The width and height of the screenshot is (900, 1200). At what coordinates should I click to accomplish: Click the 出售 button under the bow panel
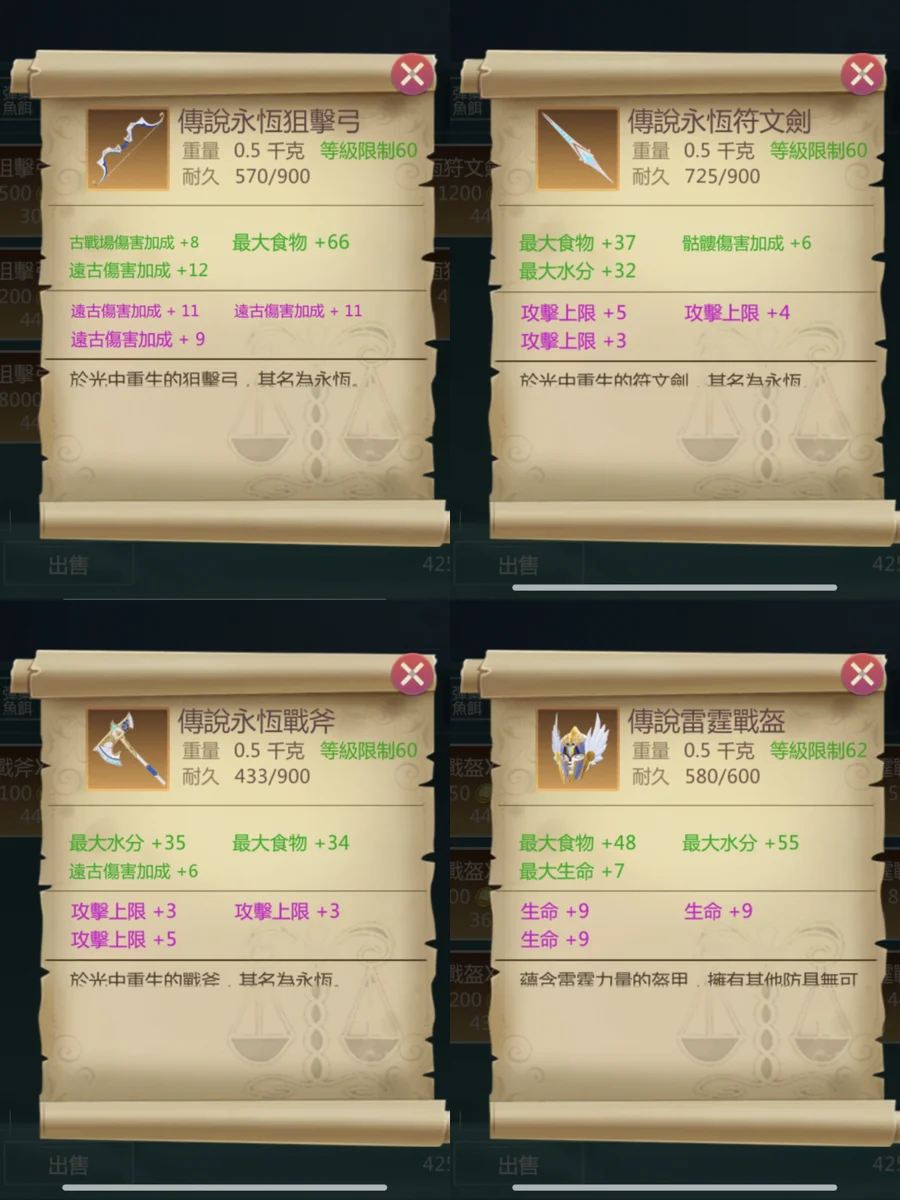click(68, 566)
